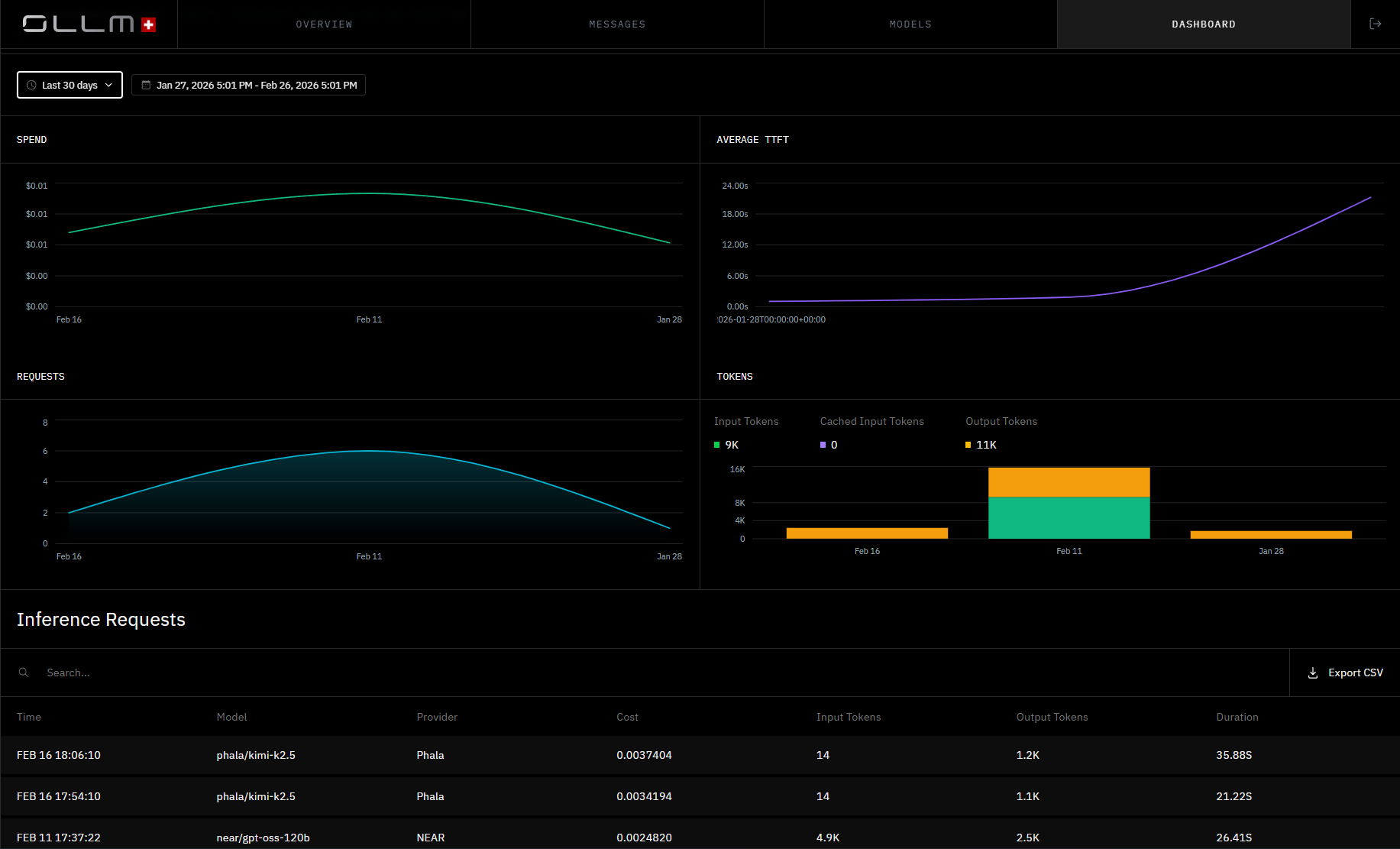Click the green Input Tokens legend swatch

click(716, 445)
